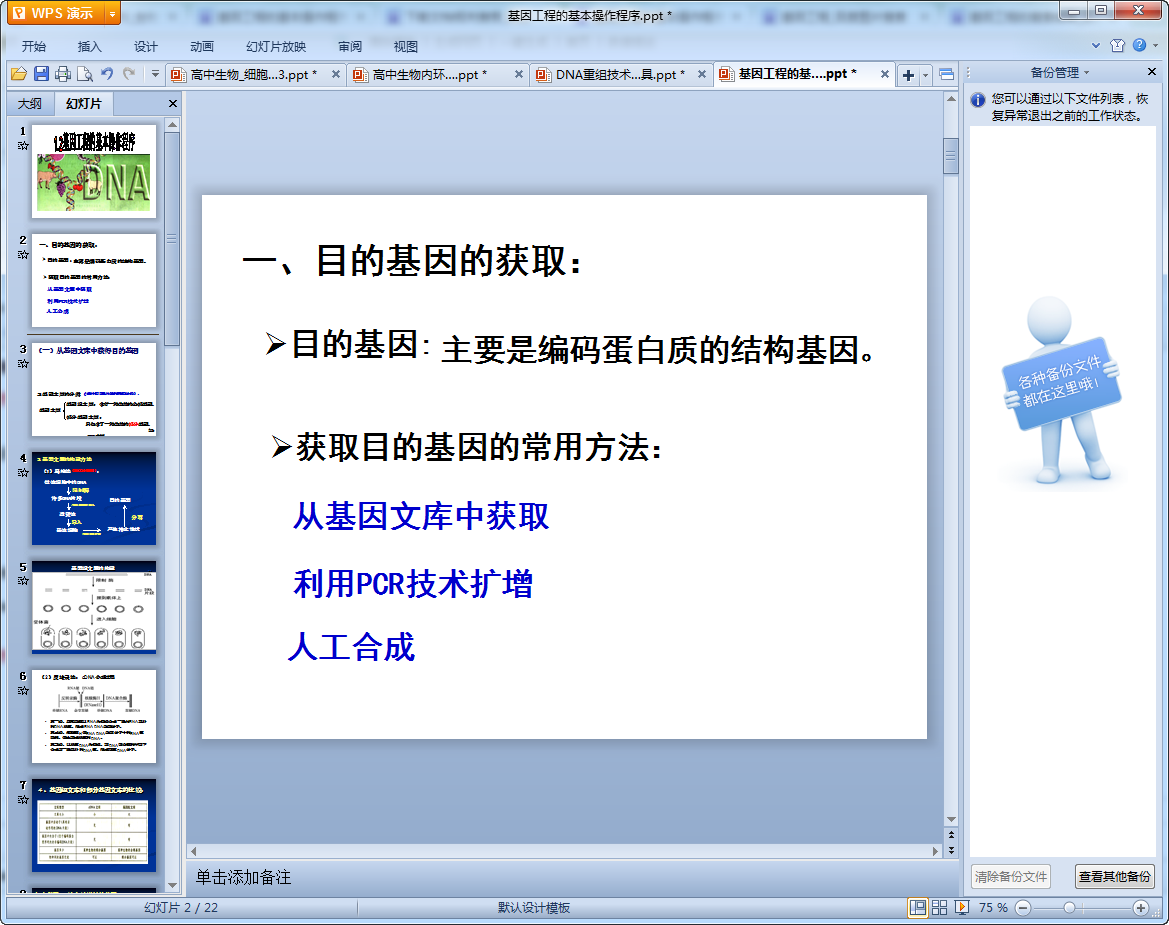
Task: Select slide 4 dark blue thumbnail
Action: click(94, 498)
